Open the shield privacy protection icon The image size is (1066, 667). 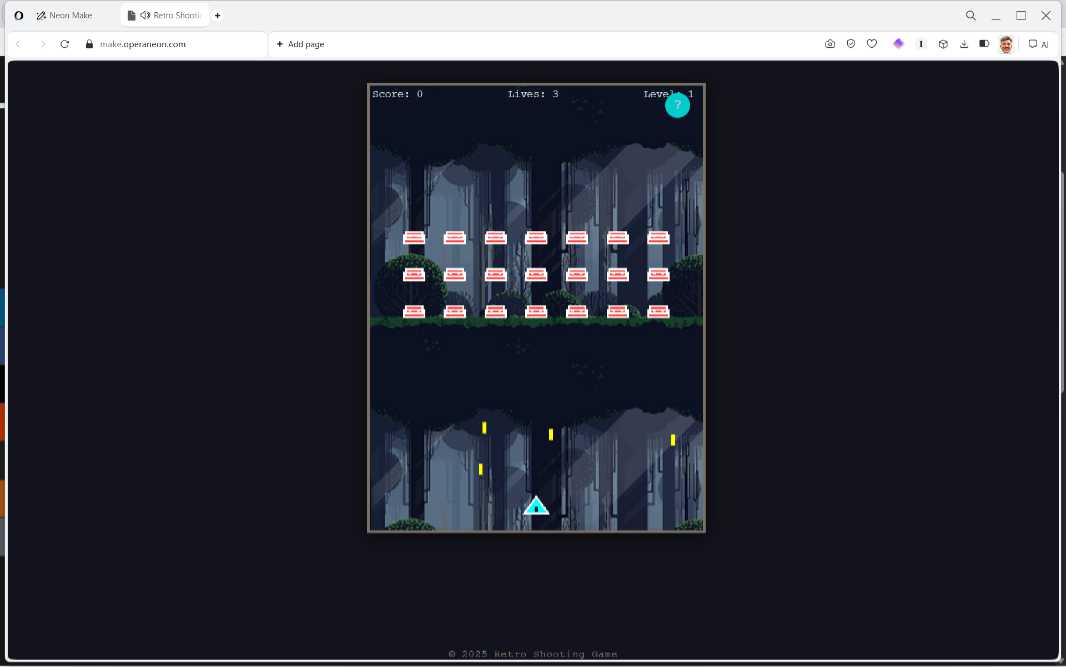[x=851, y=44]
